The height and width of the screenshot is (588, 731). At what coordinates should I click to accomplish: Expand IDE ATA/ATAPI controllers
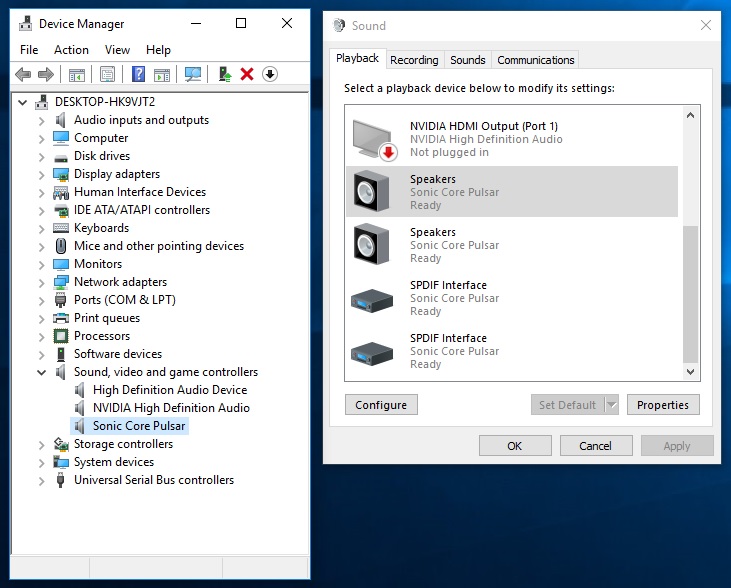coord(41,211)
